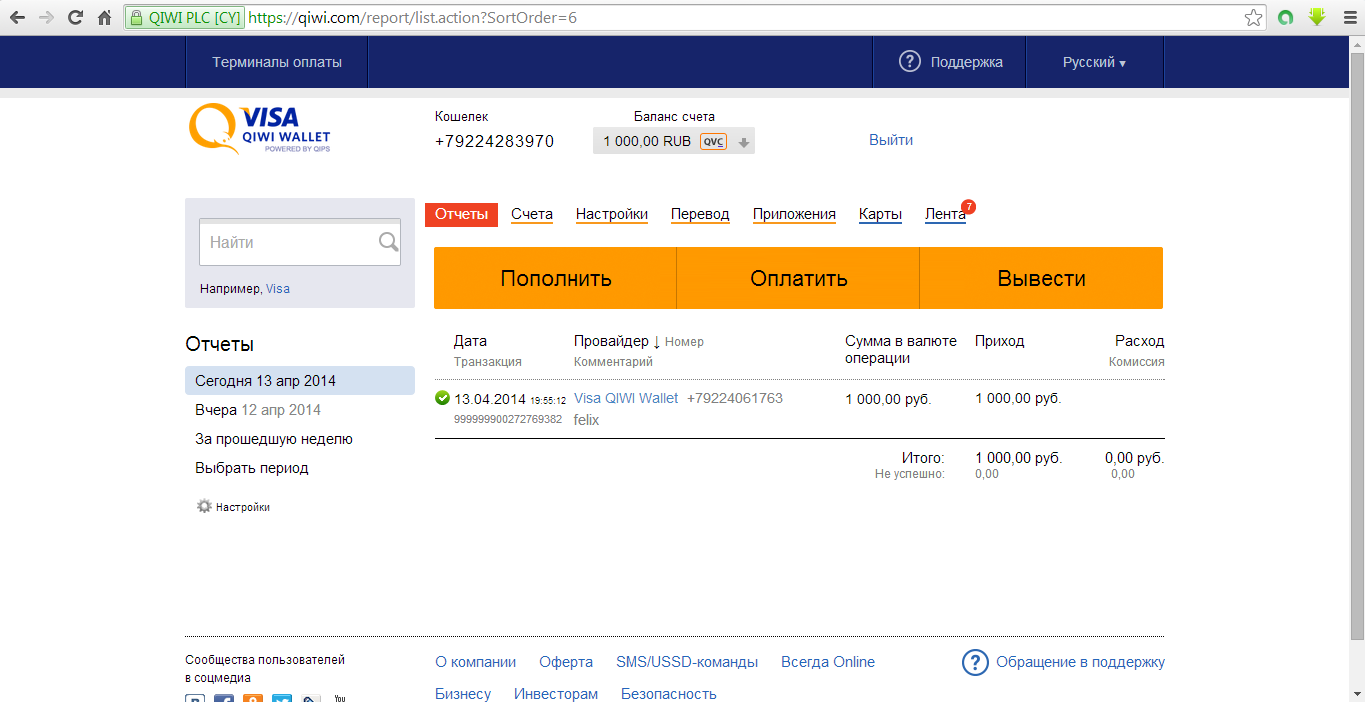Screen dimensions: 1365x702
Task: Click the magnifier search icon in Найти box
Action: 388,241
